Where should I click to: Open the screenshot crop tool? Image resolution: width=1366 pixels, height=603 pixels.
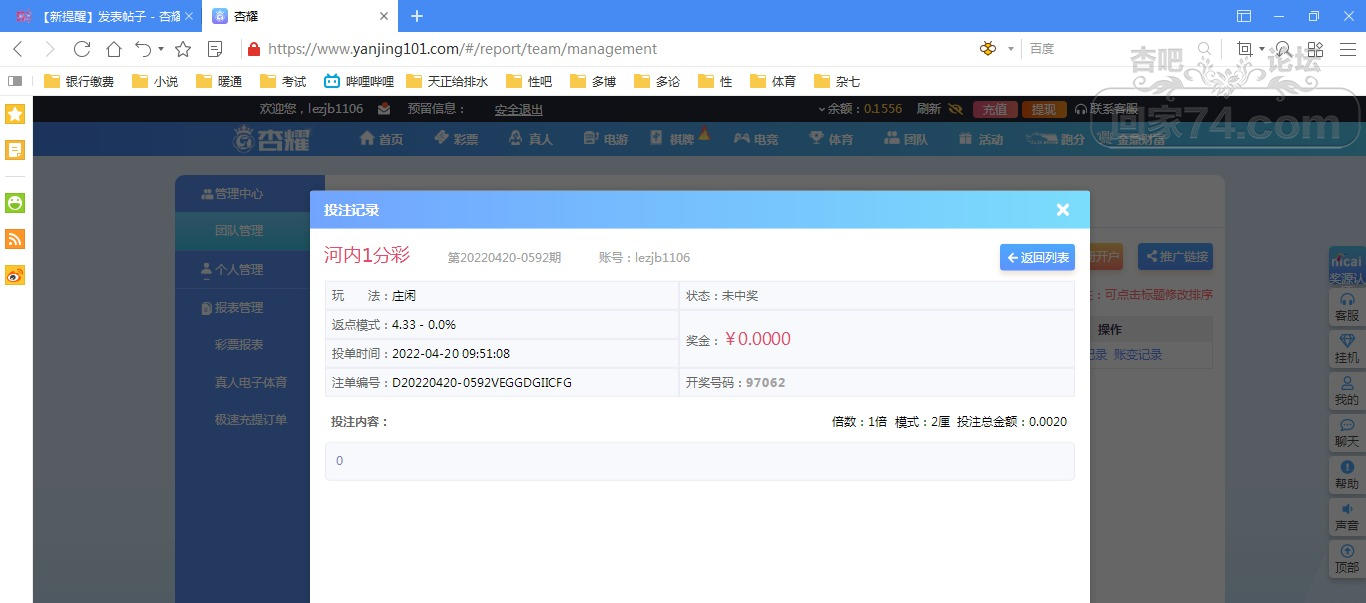pos(1245,48)
